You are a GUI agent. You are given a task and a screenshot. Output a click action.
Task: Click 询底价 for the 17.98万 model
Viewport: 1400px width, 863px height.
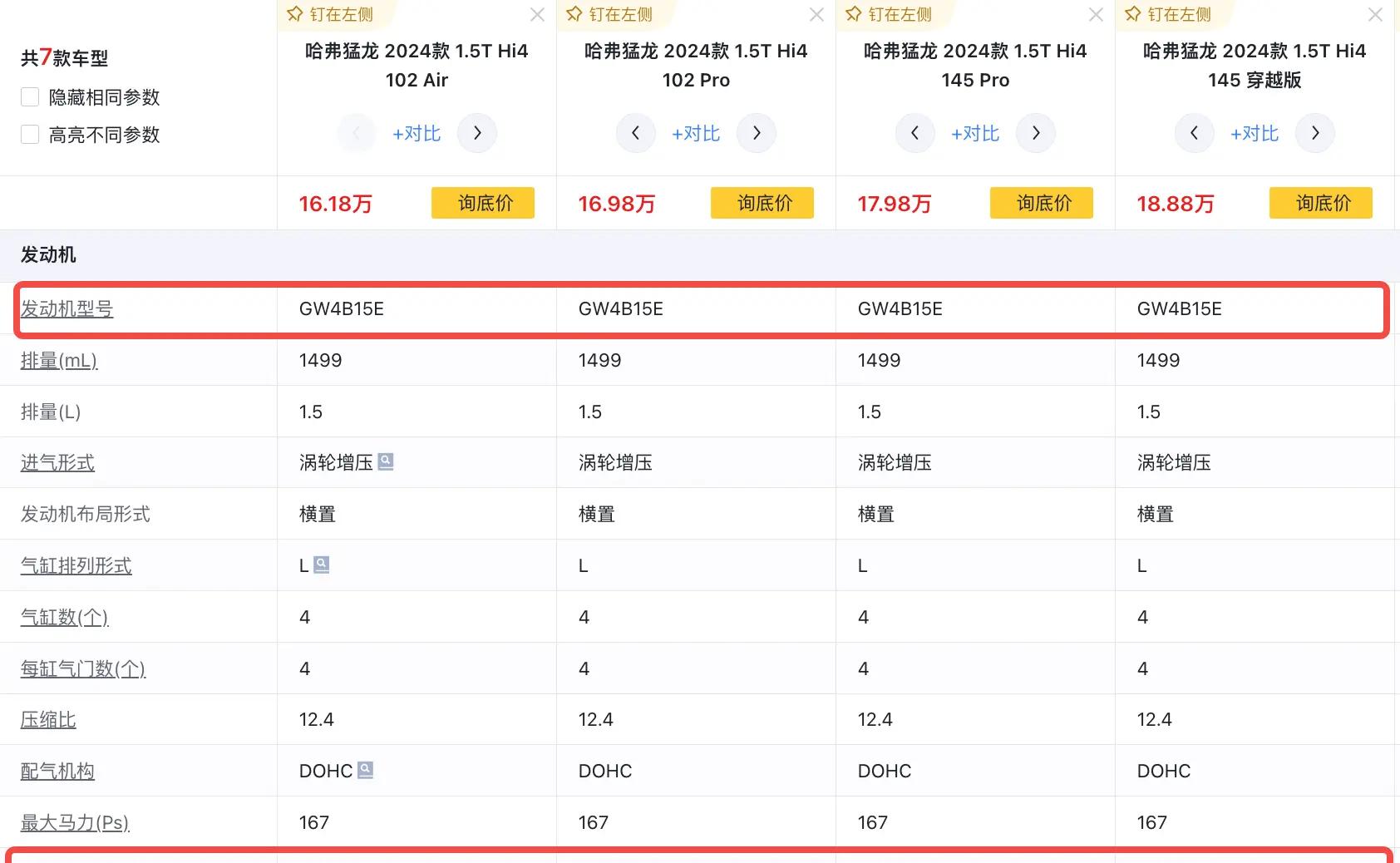point(1042,203)
